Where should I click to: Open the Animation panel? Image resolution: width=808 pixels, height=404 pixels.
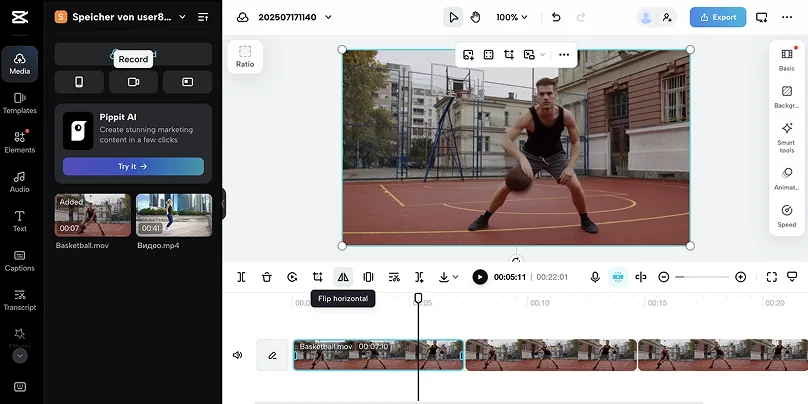click(787, 178)
